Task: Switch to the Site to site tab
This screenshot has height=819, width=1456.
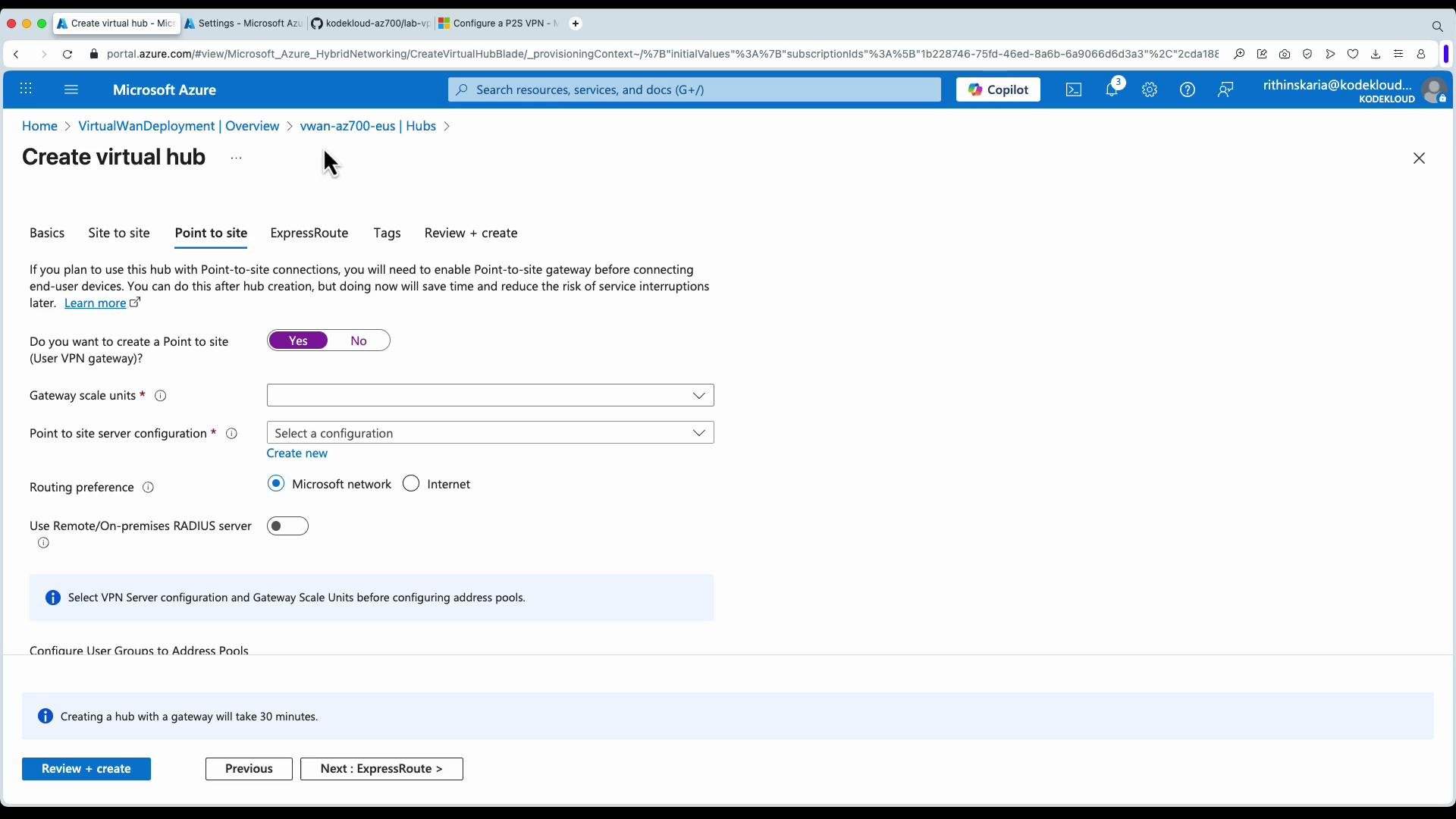Action: [119, 234]
